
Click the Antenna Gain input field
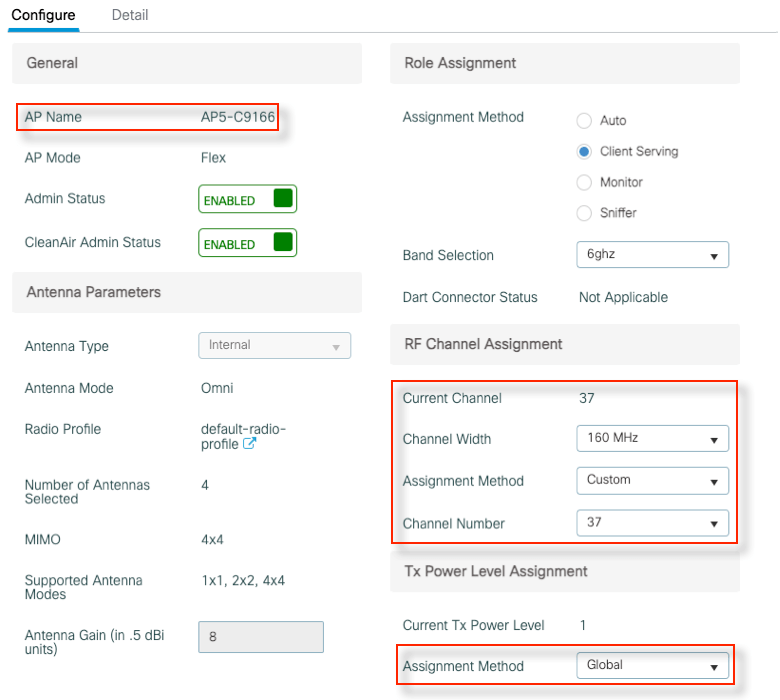[260, 637]
